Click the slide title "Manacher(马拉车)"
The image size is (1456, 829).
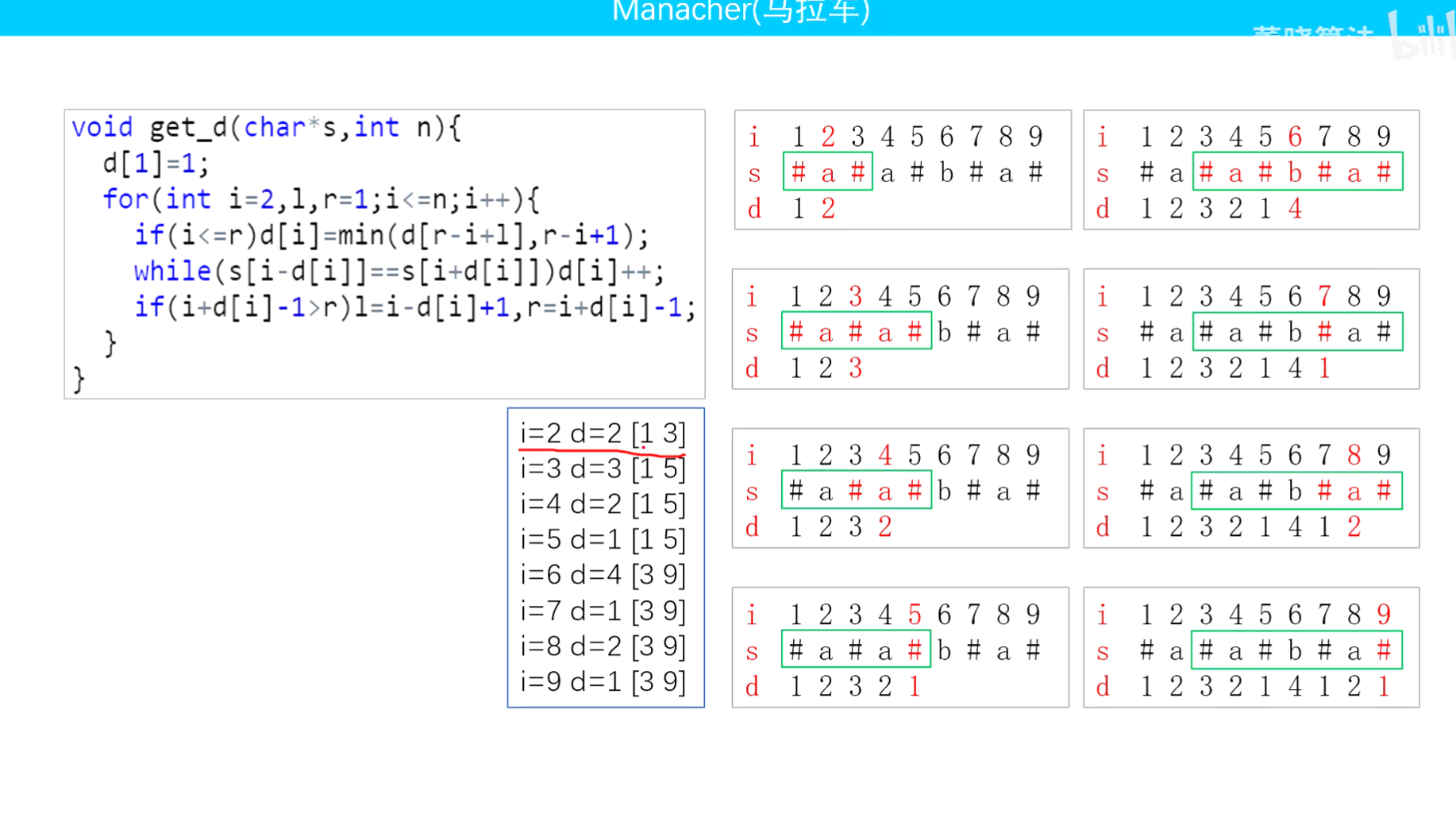pos(741,11)
